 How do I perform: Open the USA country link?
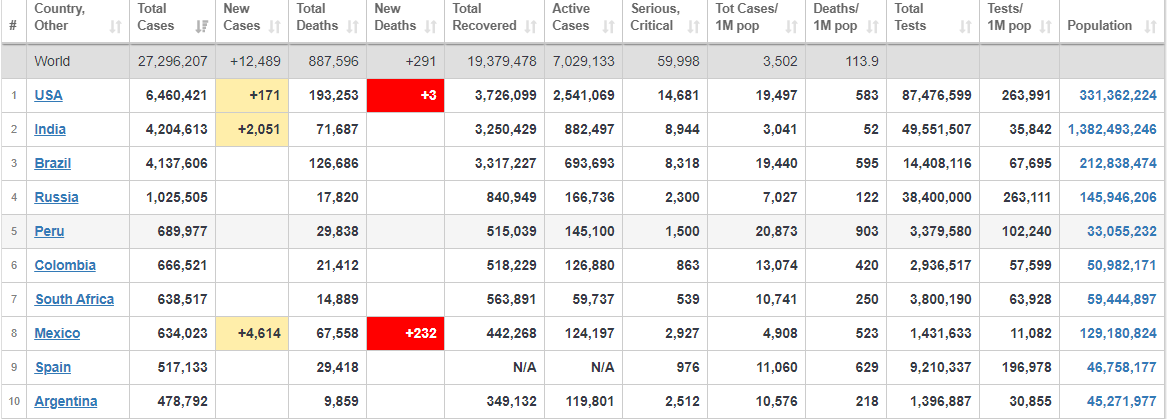(48, 95)
